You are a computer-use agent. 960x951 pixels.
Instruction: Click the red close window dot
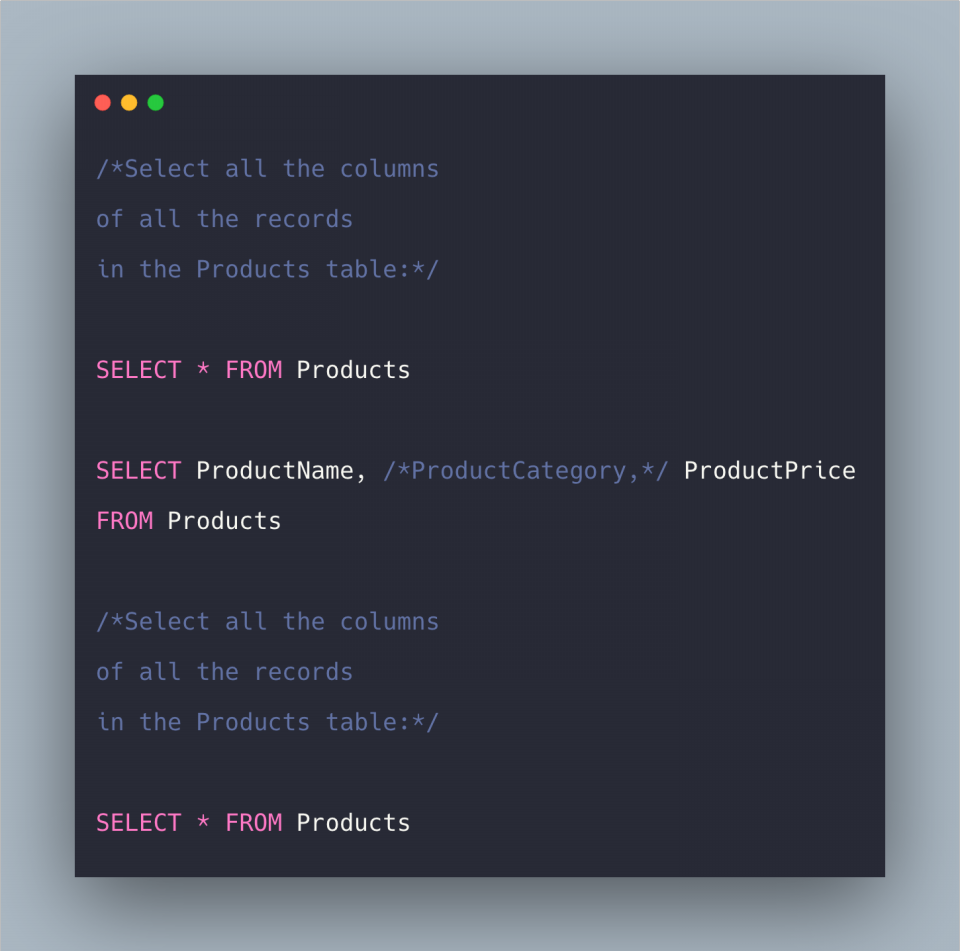tap(102, 103)
